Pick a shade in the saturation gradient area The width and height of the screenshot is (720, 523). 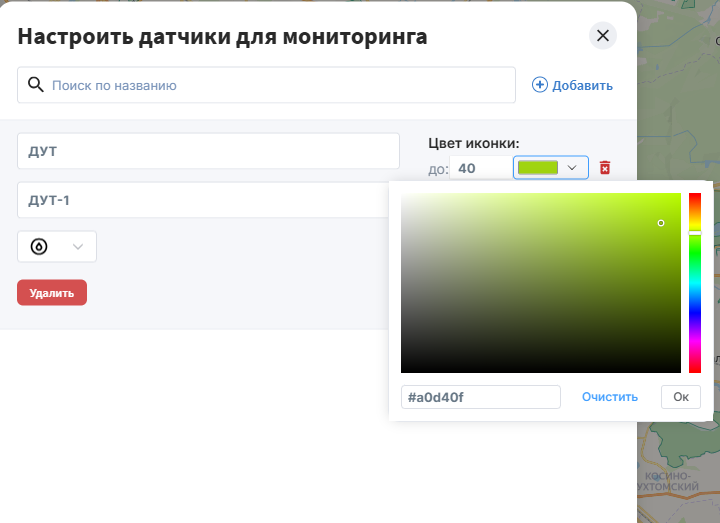pos(541,283)
